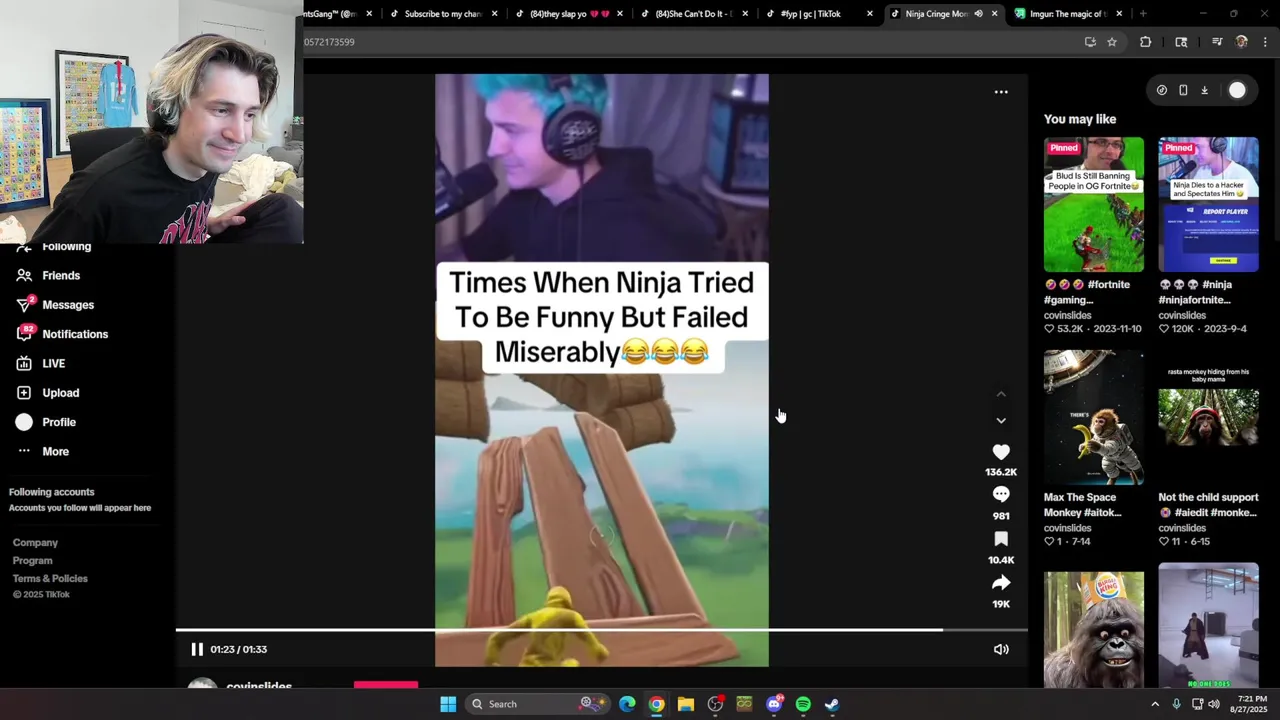Click the 'Not the child support' caption
Screen dimensions: 1280x720
pos(1208,505)
